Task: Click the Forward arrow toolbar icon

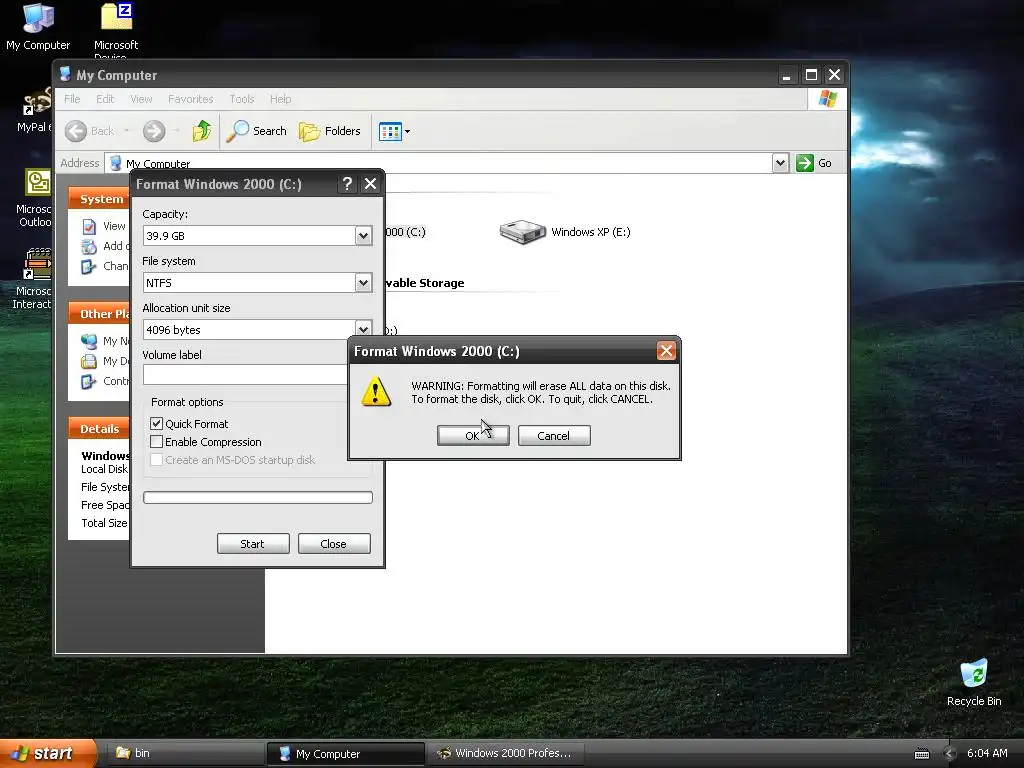Action: [154, 131]
